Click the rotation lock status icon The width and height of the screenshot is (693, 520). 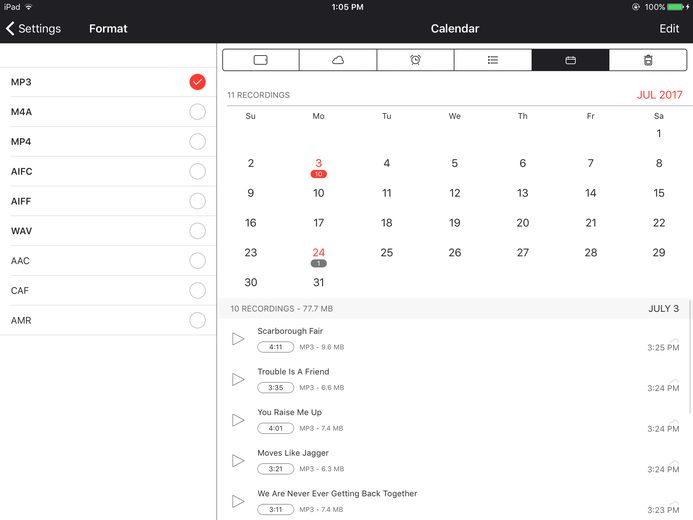(636, 7)
